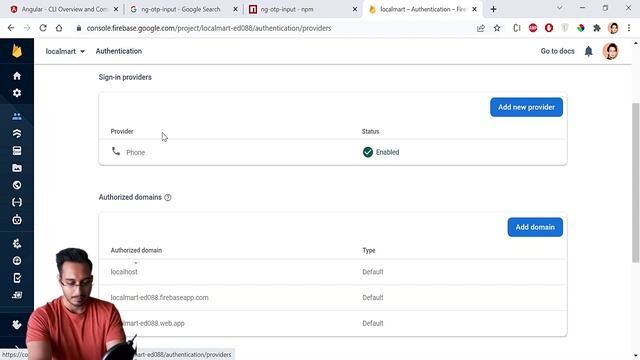The width and height of the screenshot is (640, 360).
Task: Open the tab search chevron
Action: 560,8
